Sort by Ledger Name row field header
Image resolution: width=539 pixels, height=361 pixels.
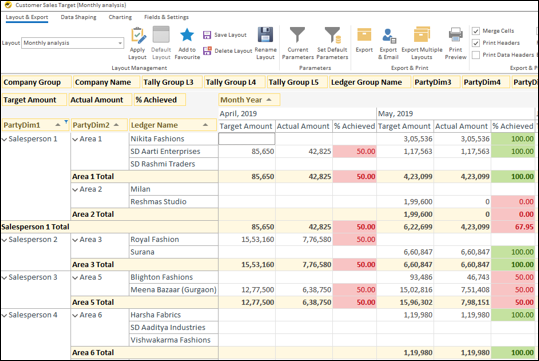(173, 125)
